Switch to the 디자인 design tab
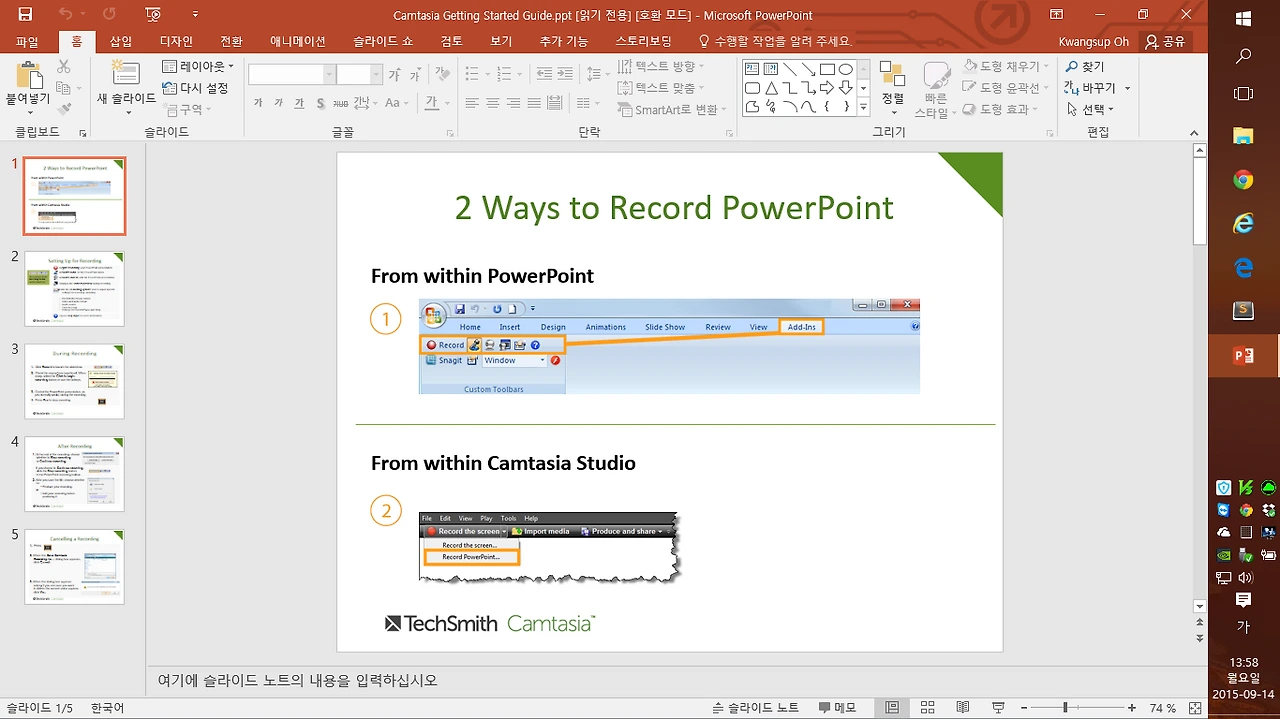The image size is (1280, 719). 176,41
